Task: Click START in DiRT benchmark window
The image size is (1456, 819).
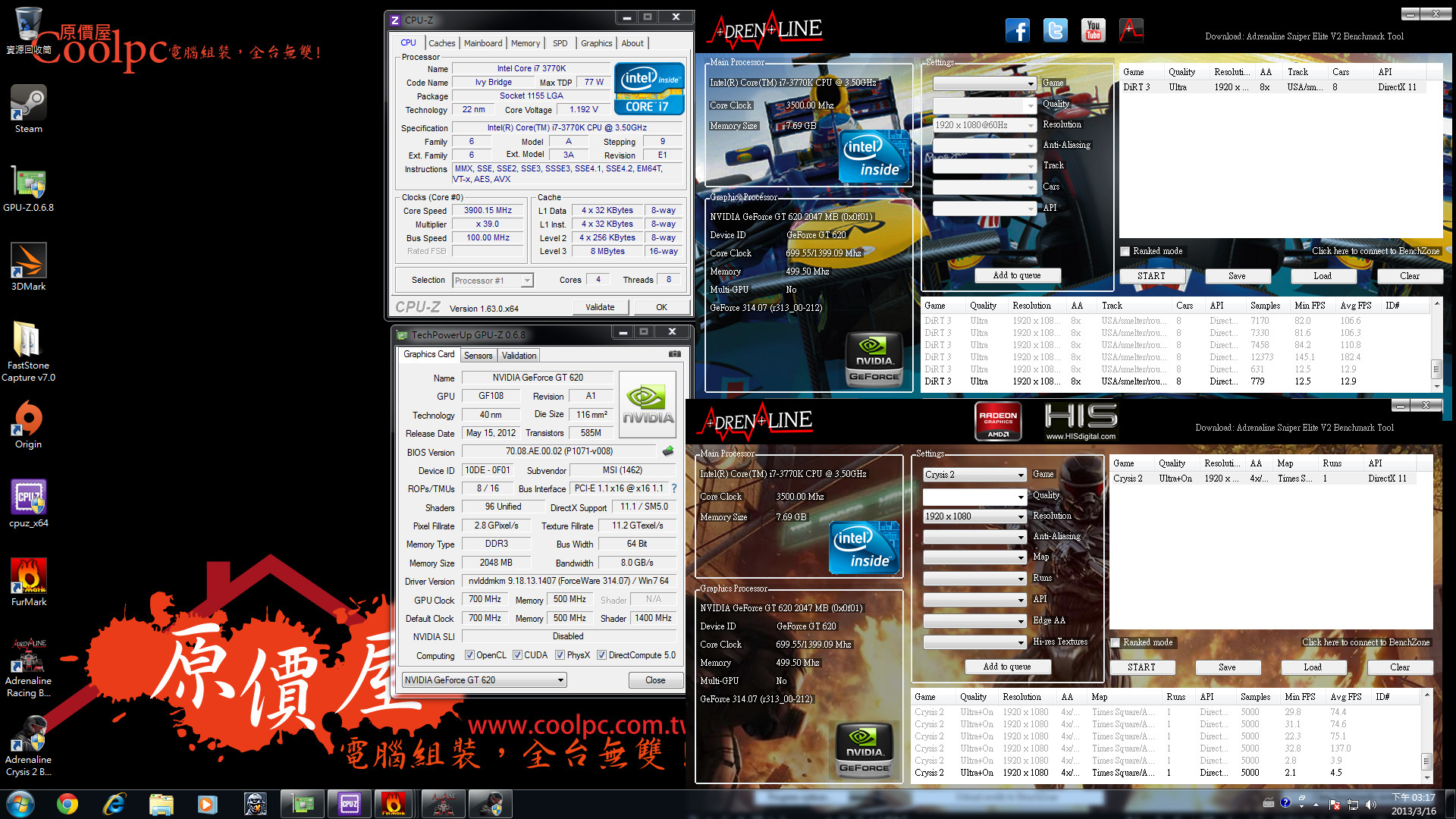Action: point(1151,276)
